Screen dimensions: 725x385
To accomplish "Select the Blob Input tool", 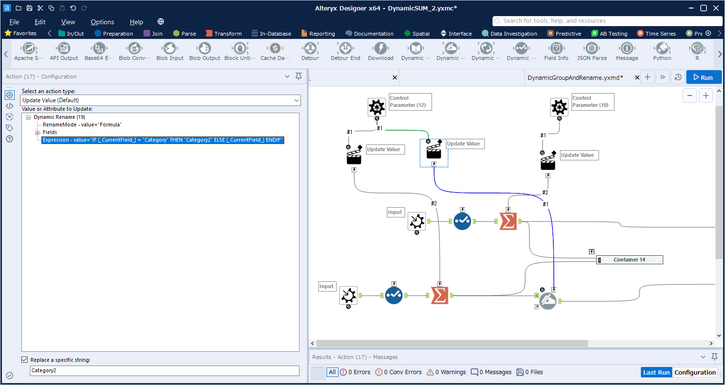I will pyautogui.click(x=170, y=51).
